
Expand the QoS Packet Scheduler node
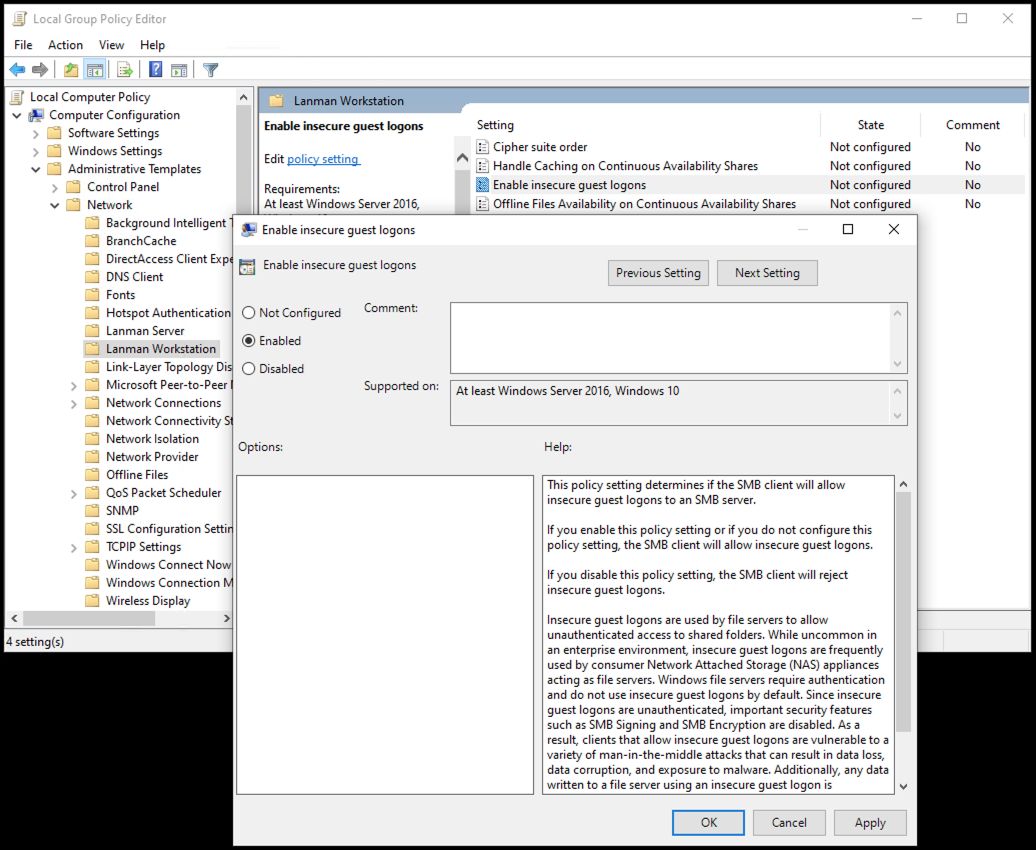coord(73,493)
